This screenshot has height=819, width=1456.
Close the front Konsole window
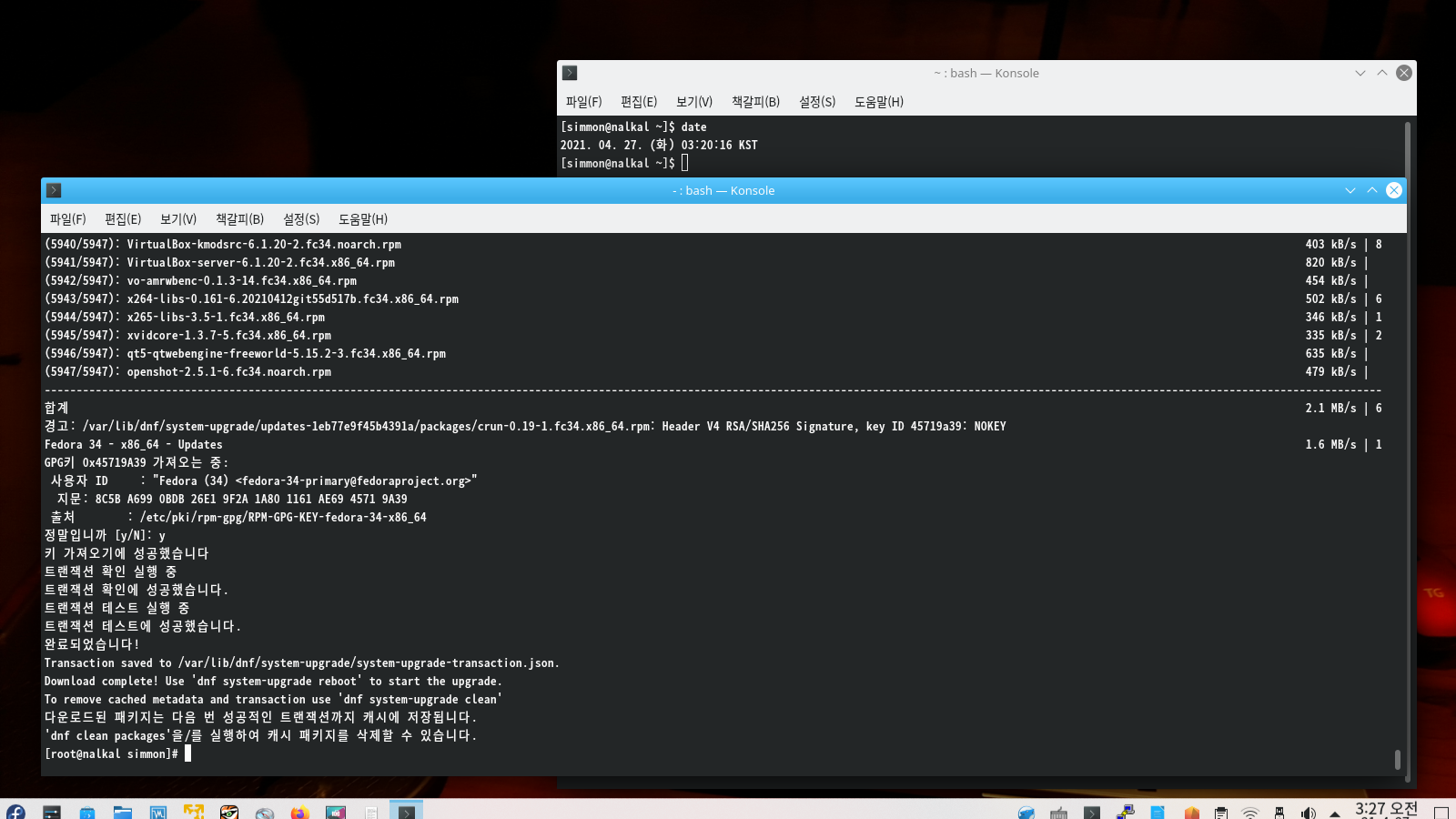click(x=1394, y=190)
